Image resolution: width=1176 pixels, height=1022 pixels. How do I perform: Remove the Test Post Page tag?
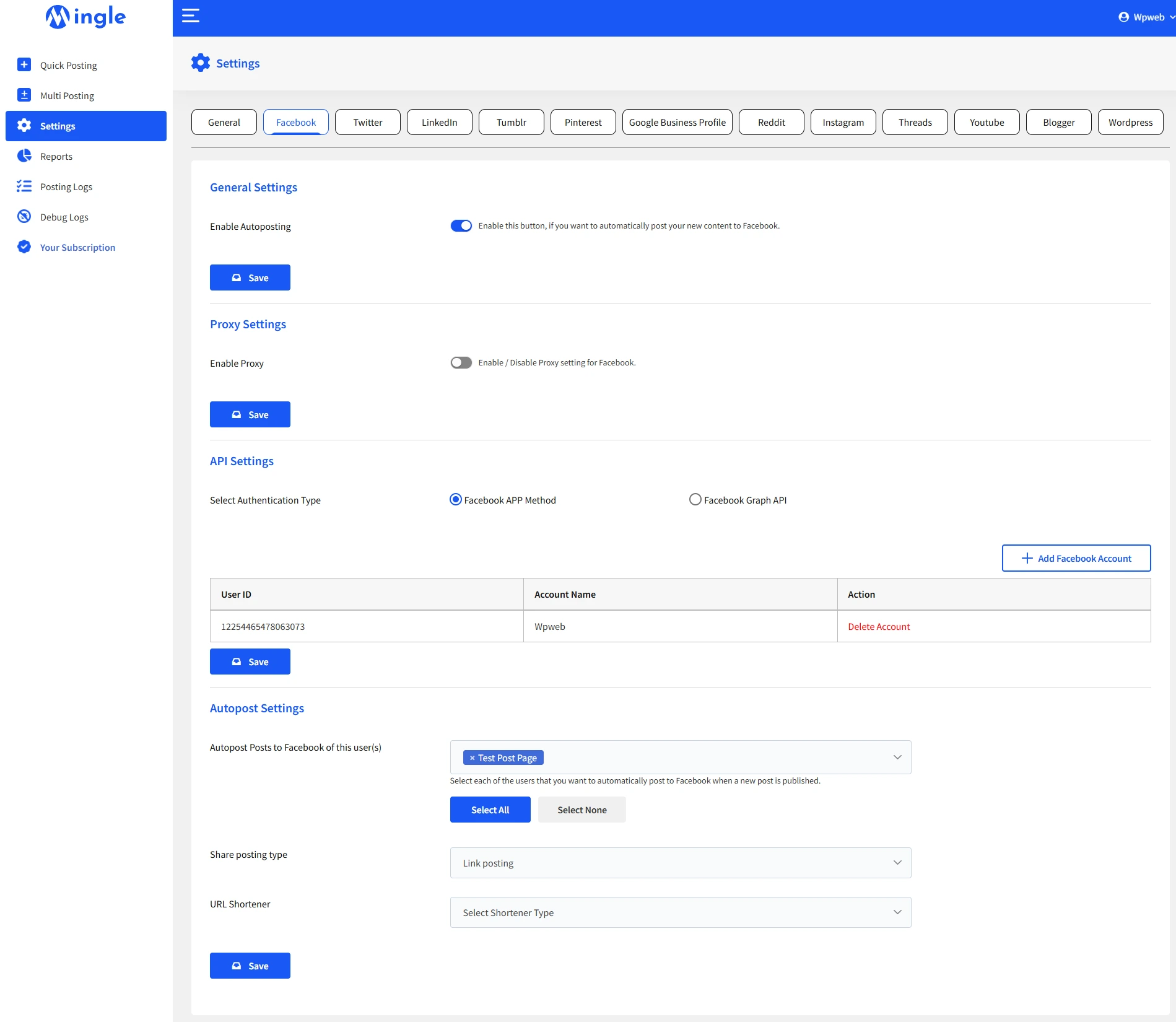[472, 758]
